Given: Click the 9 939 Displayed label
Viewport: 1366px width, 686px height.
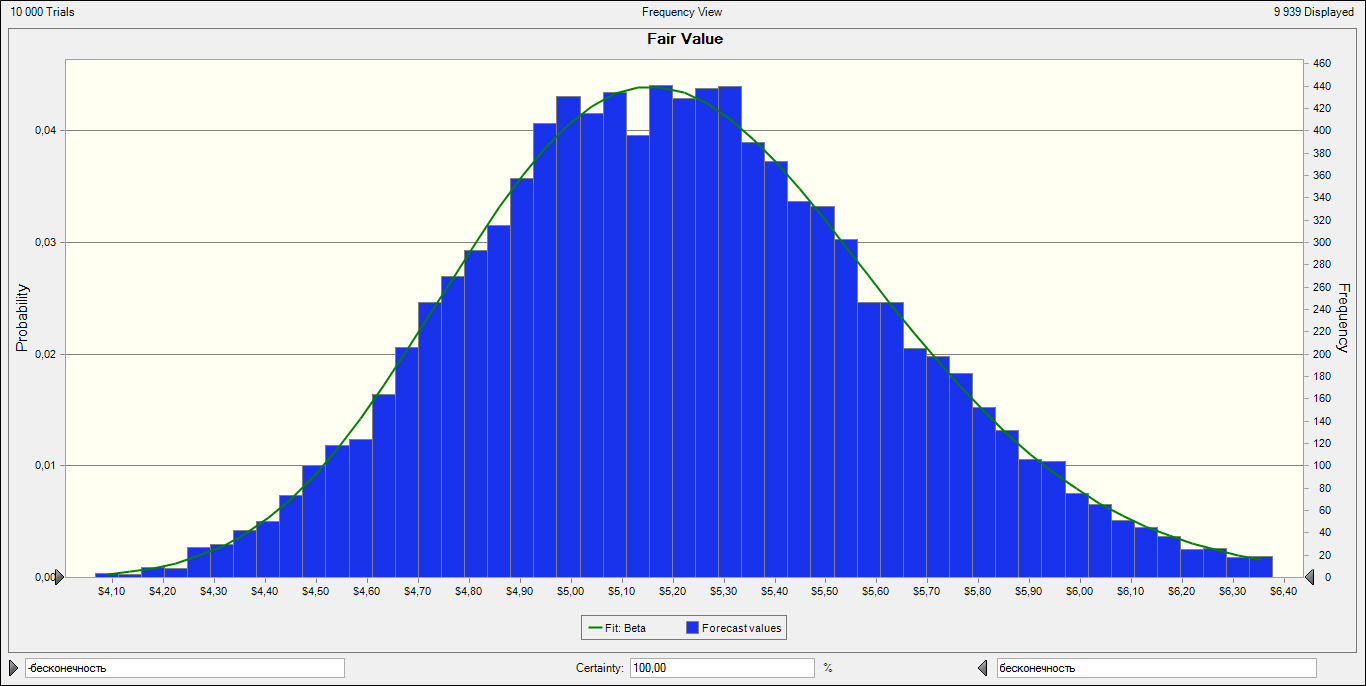Looking at the screenshot, I should (1313, 12).
